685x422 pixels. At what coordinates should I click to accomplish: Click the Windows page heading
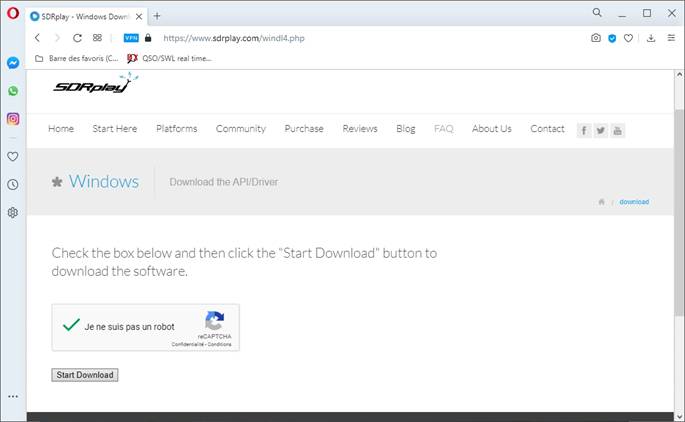(104, 181)
